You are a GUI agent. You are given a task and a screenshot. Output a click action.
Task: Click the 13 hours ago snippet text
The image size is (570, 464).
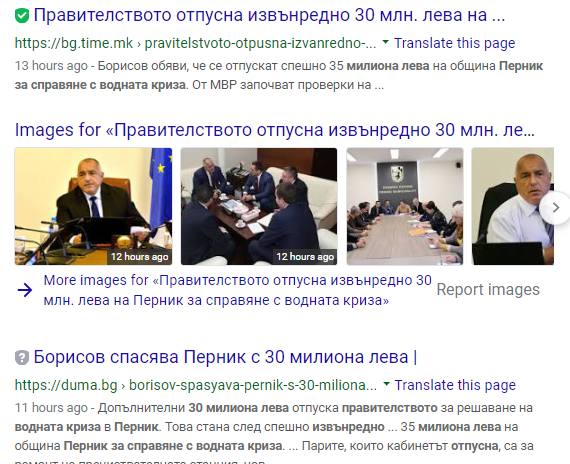coord(51,66)
